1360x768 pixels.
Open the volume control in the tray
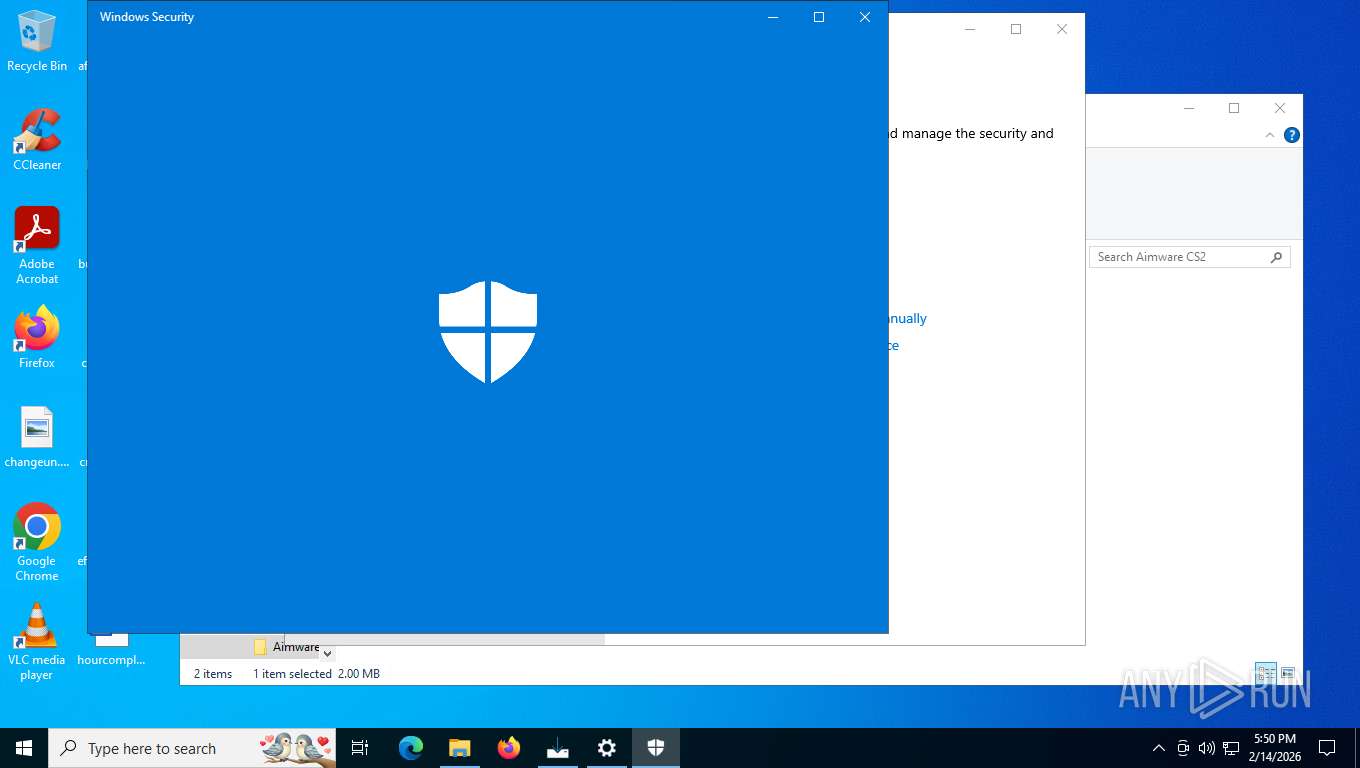click(x=1207, y=748)
